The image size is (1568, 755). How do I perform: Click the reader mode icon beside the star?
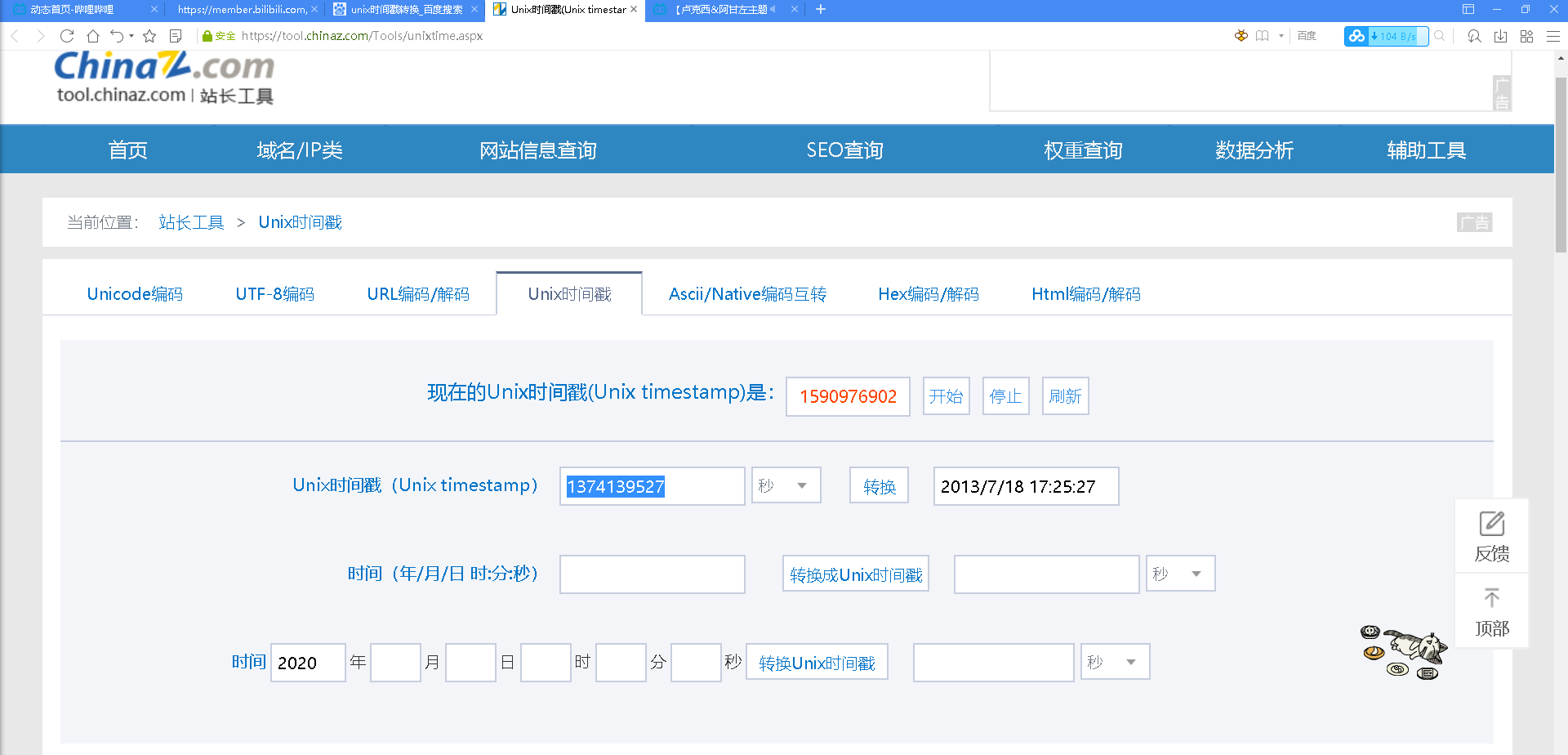[175, 36]
